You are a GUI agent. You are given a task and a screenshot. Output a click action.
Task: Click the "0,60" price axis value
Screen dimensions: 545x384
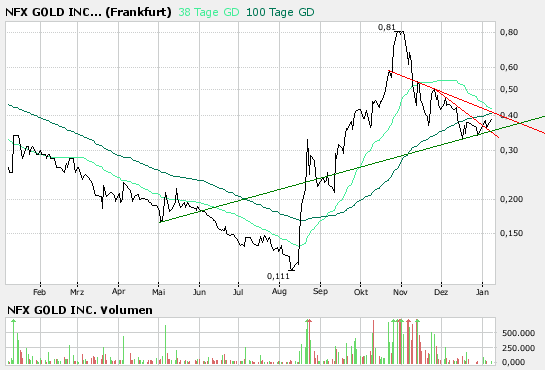509,67
